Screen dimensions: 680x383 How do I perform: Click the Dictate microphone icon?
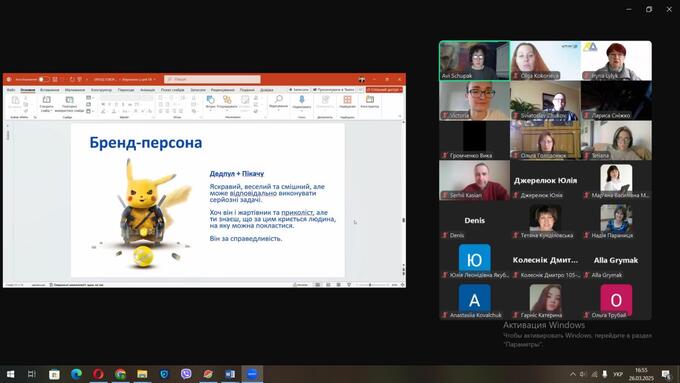tap(302, 100)
